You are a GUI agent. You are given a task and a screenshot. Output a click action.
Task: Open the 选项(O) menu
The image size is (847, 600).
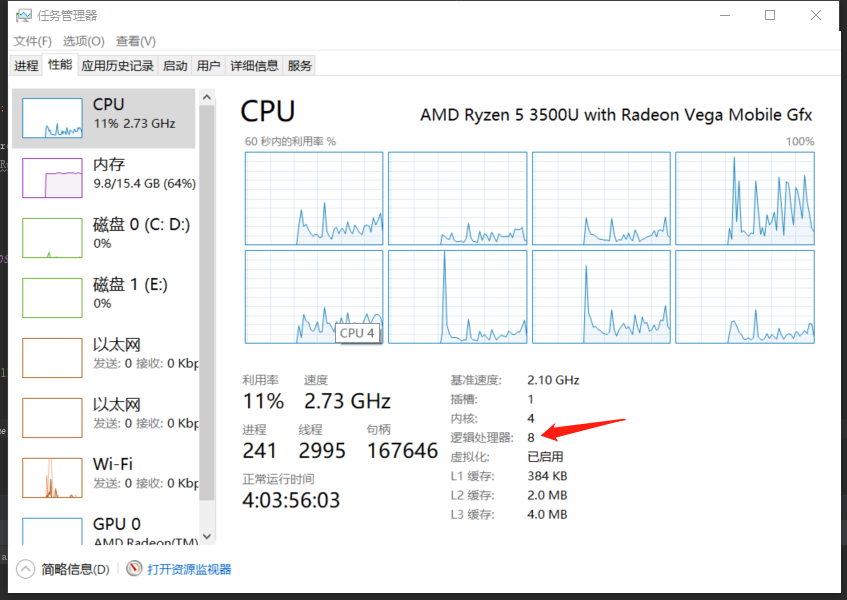tap(83, 41)
